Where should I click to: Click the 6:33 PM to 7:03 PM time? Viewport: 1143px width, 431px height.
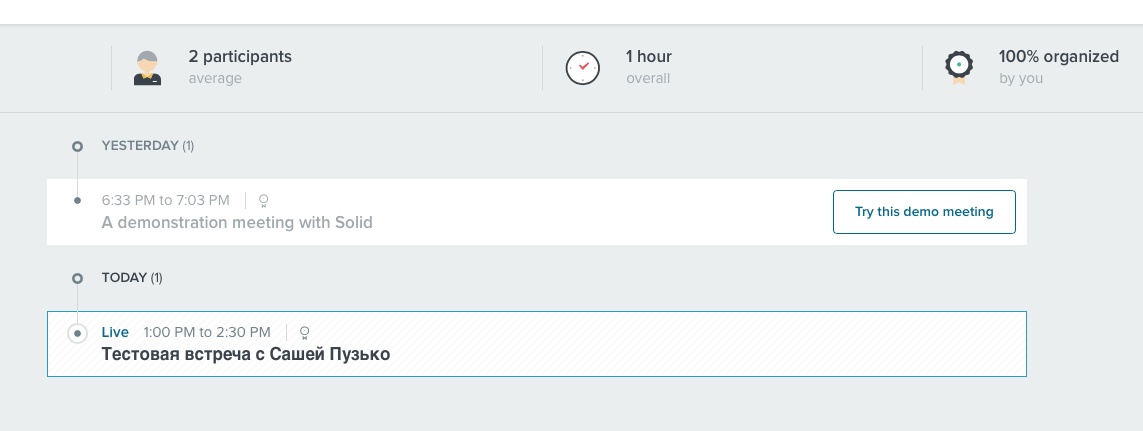[x=165, y=201]
